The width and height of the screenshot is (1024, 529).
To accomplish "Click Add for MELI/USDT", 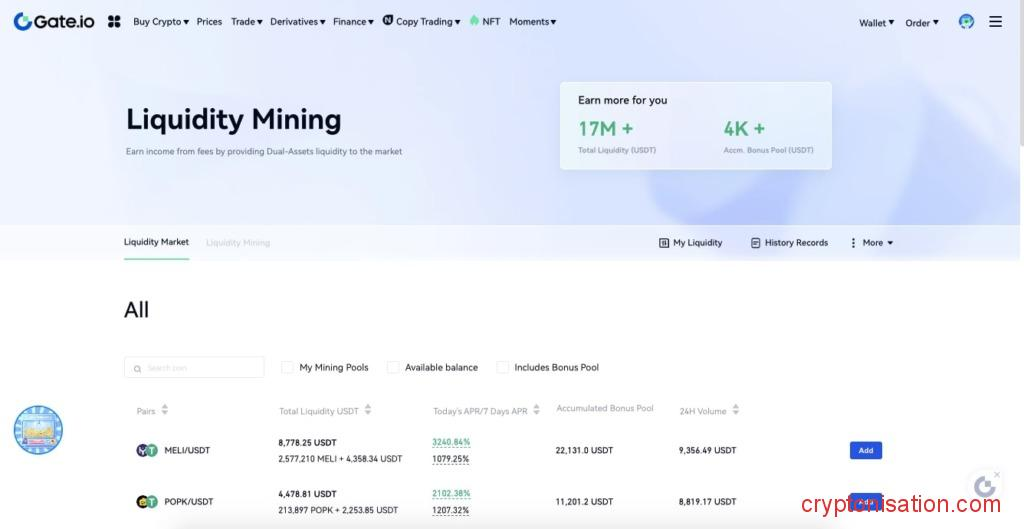I will [x=866, y=451].
